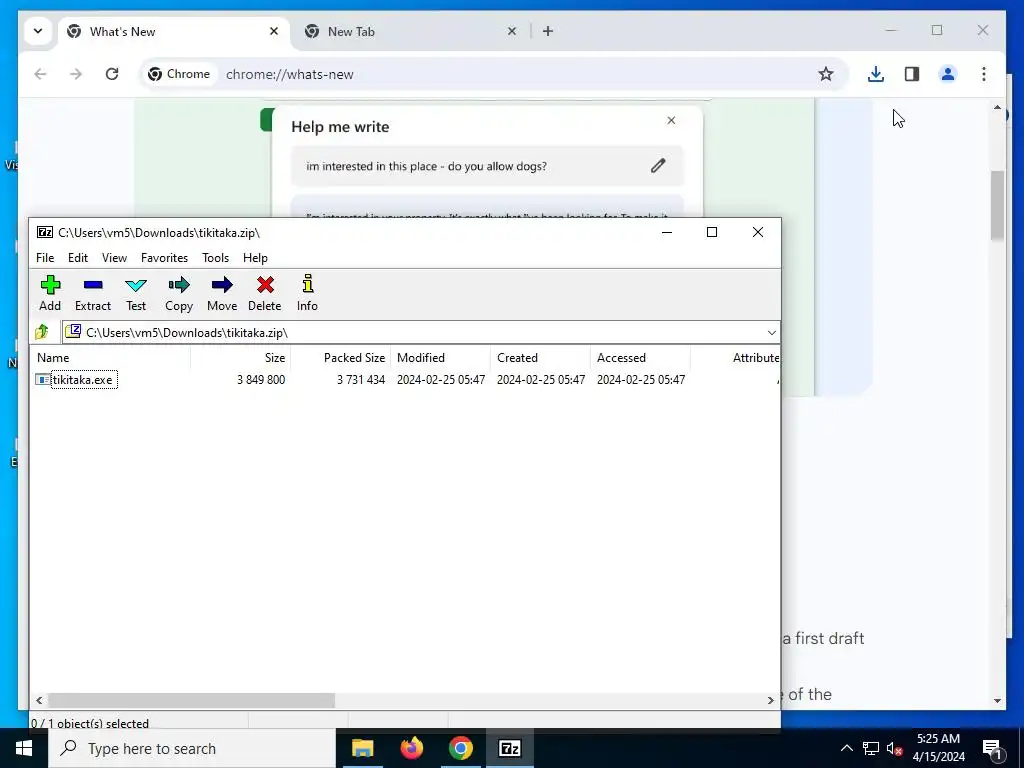Open the Info toolbar icon
The image size is (1024, 768).
pyautogui.click(x=307, y=293)
